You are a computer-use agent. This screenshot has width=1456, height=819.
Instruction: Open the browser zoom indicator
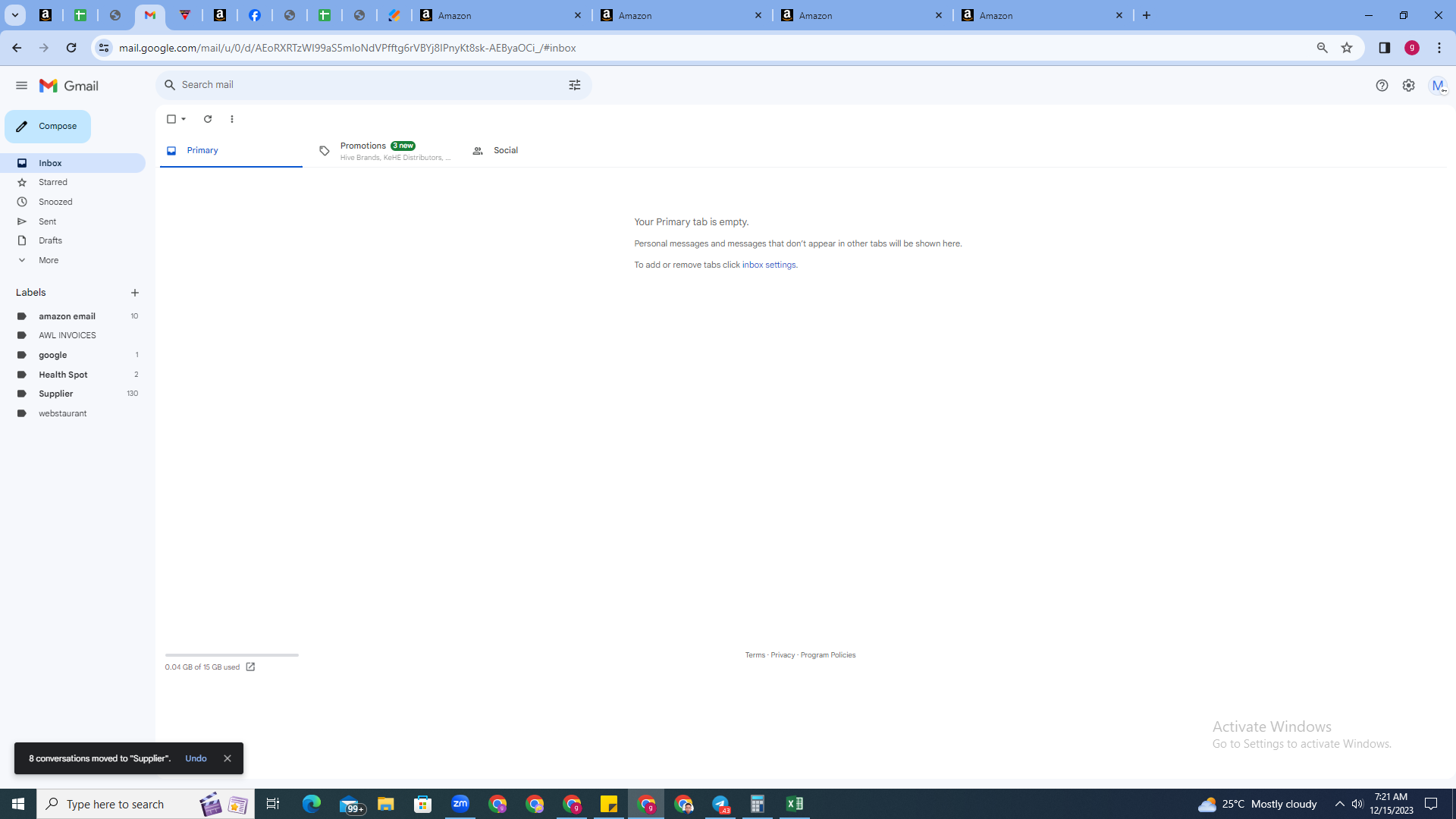click(1322, 48)
